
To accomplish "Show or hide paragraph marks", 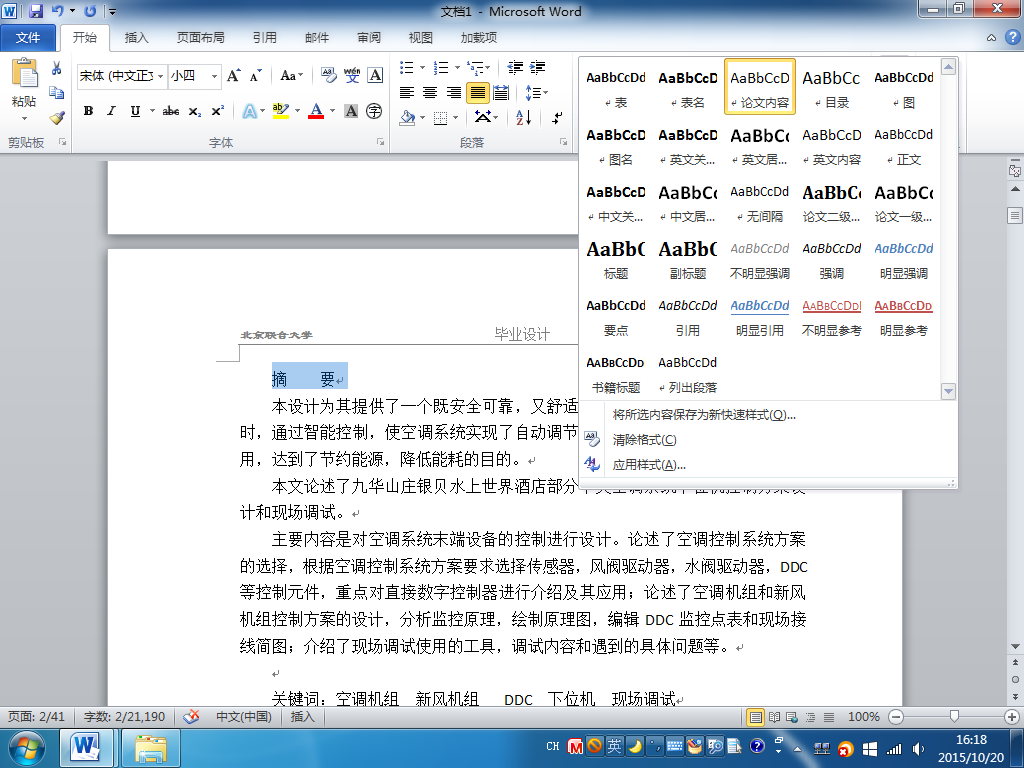I will pyautogui.click(x=557, y=118).
